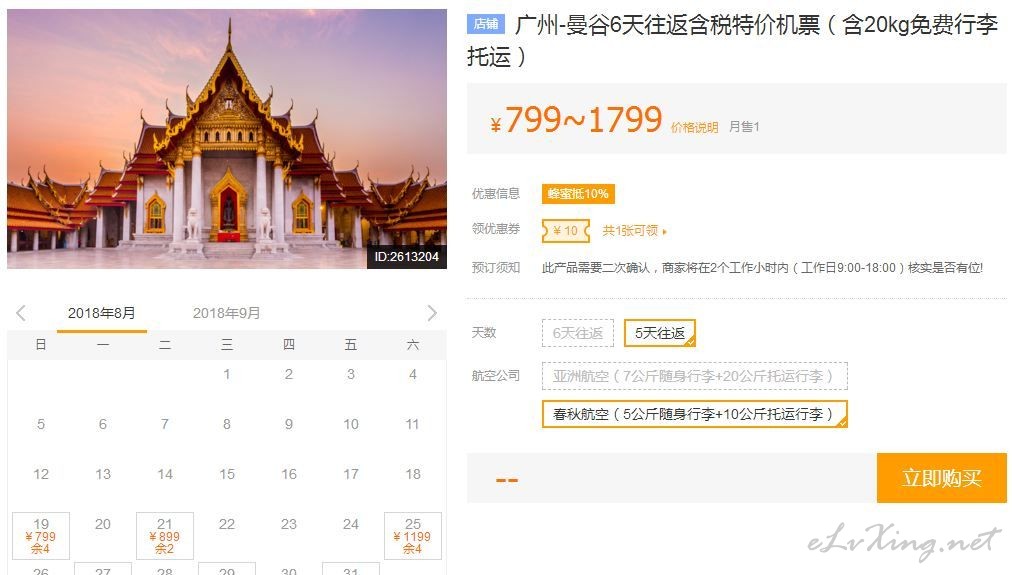Click the 预订须知 booking notice text
The image size is (1012, 575).
496,268
